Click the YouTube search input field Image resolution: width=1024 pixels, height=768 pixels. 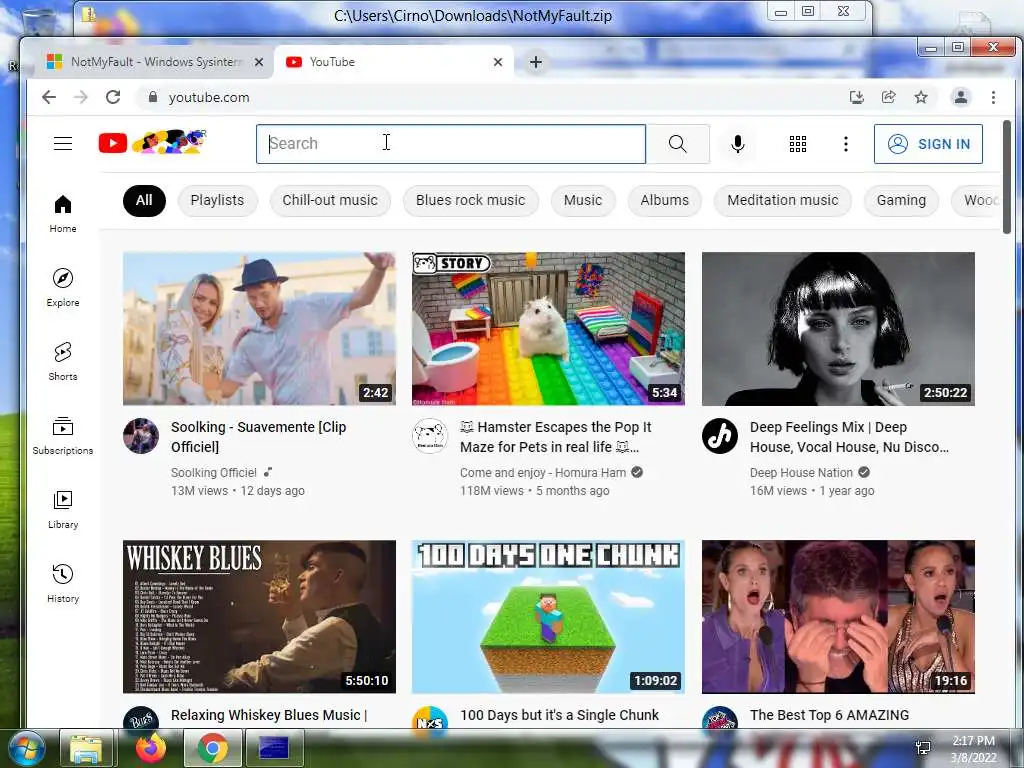click(451, 144)
